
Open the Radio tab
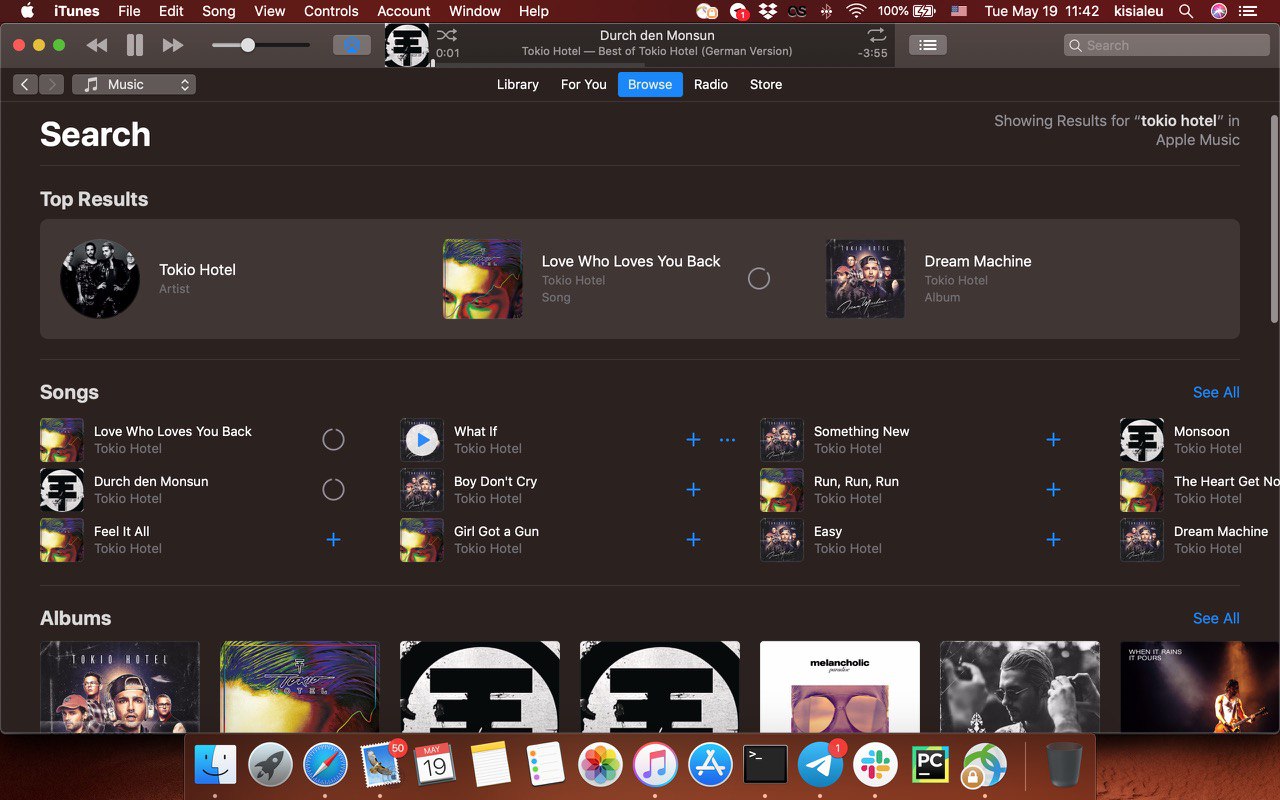pyautogui.click(x=711, y=85)
